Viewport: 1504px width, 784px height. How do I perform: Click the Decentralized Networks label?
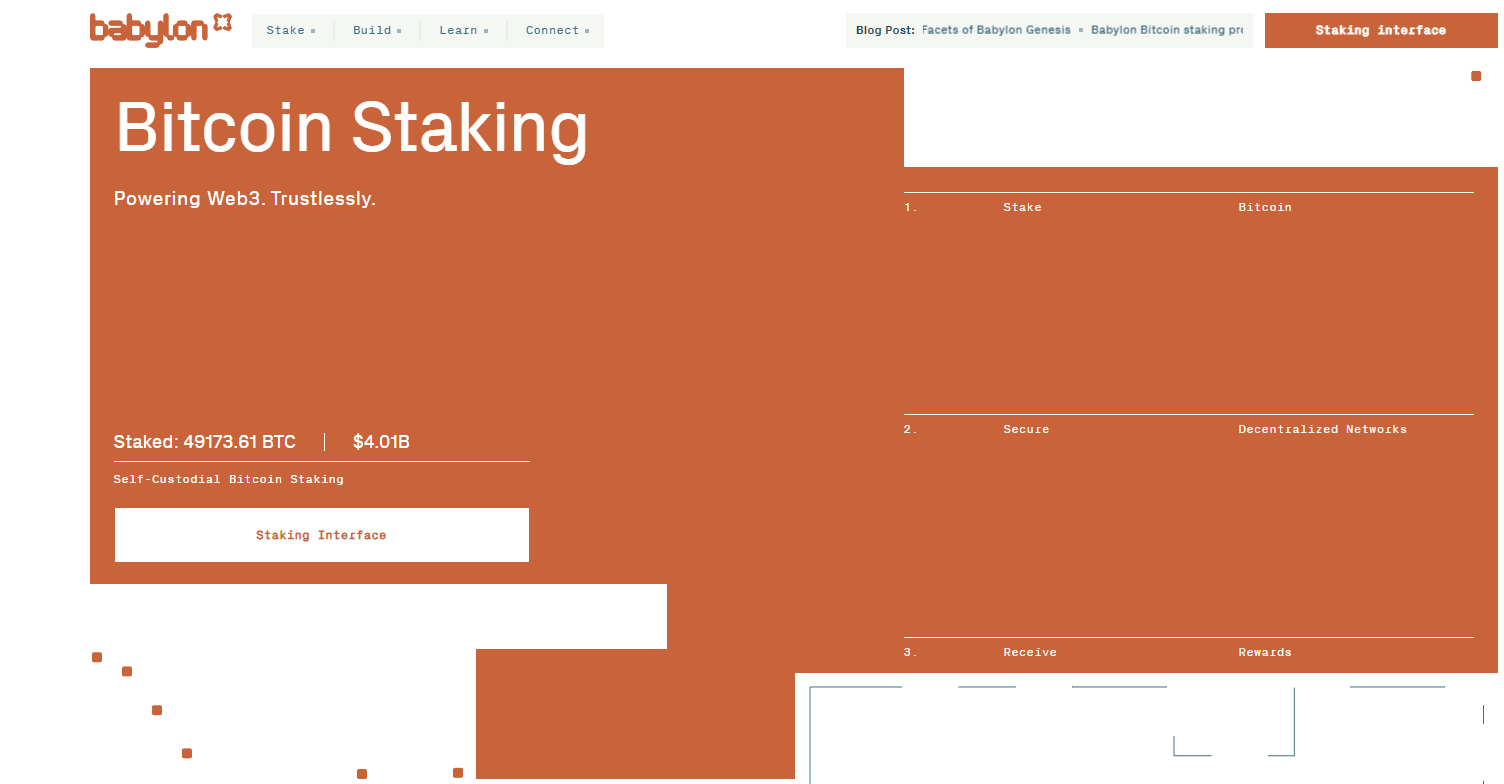click(1322, 430)
